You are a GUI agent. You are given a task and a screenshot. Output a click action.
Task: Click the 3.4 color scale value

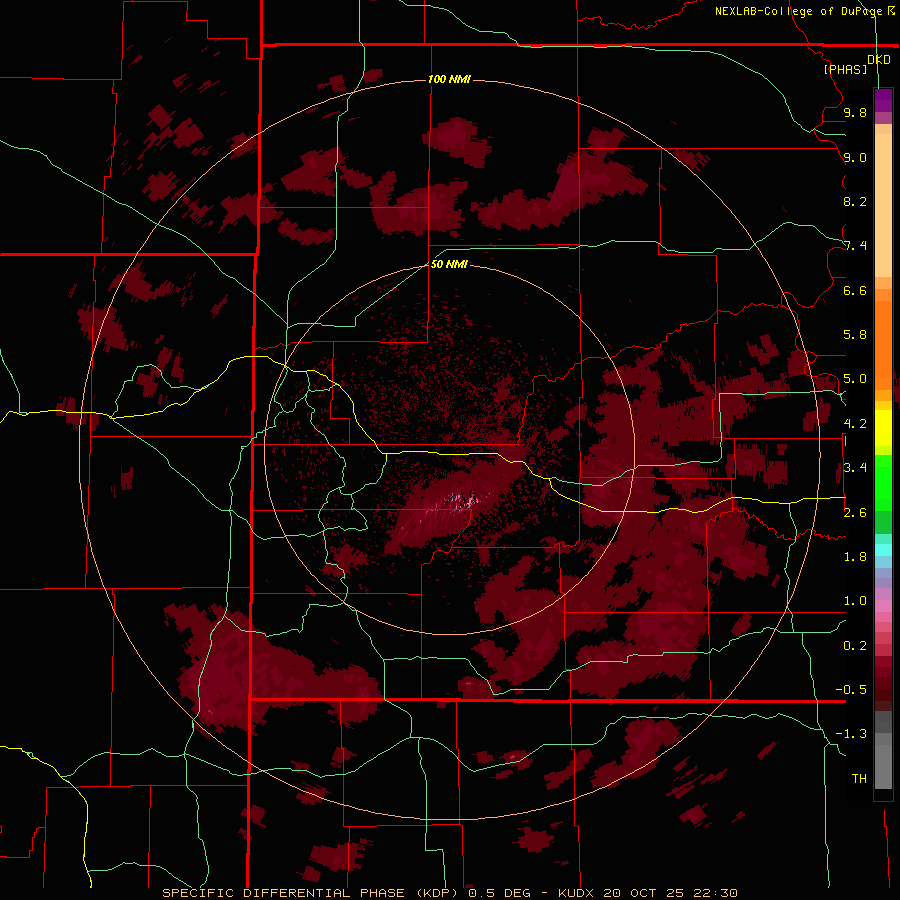855,468
